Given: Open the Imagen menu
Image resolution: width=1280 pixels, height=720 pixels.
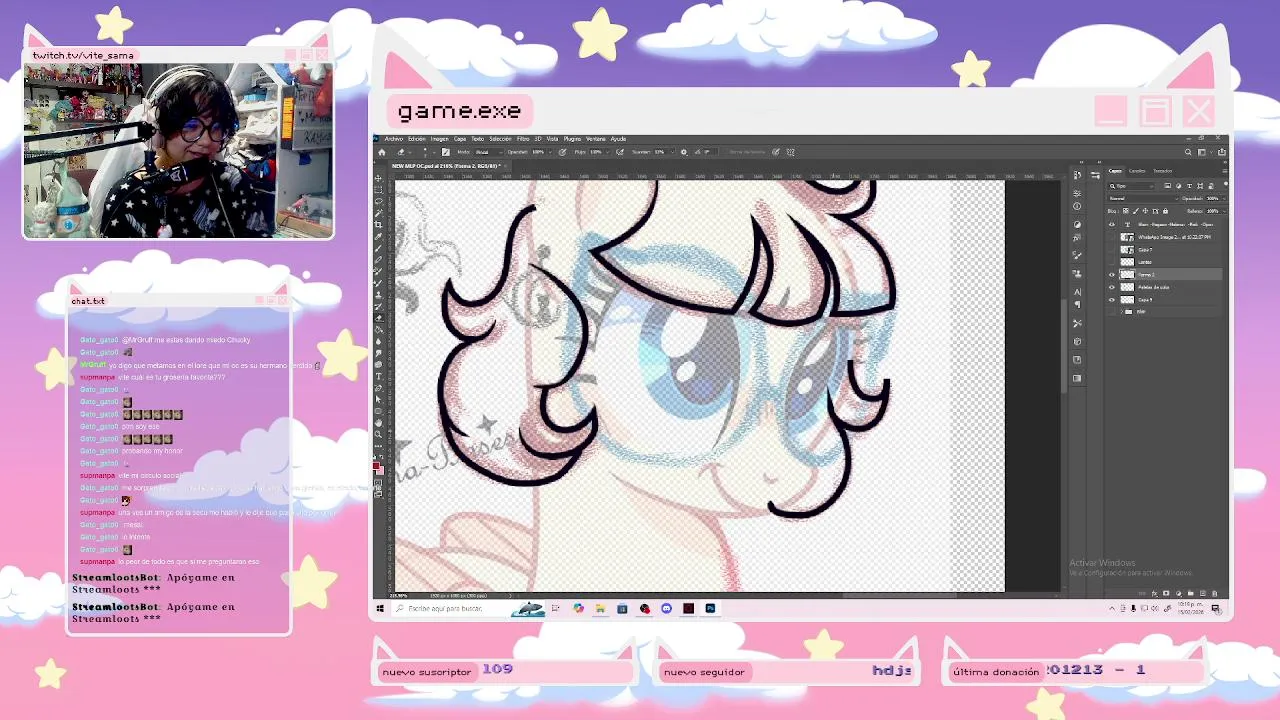Looking at the screenshot, I should tap(438, 139).
